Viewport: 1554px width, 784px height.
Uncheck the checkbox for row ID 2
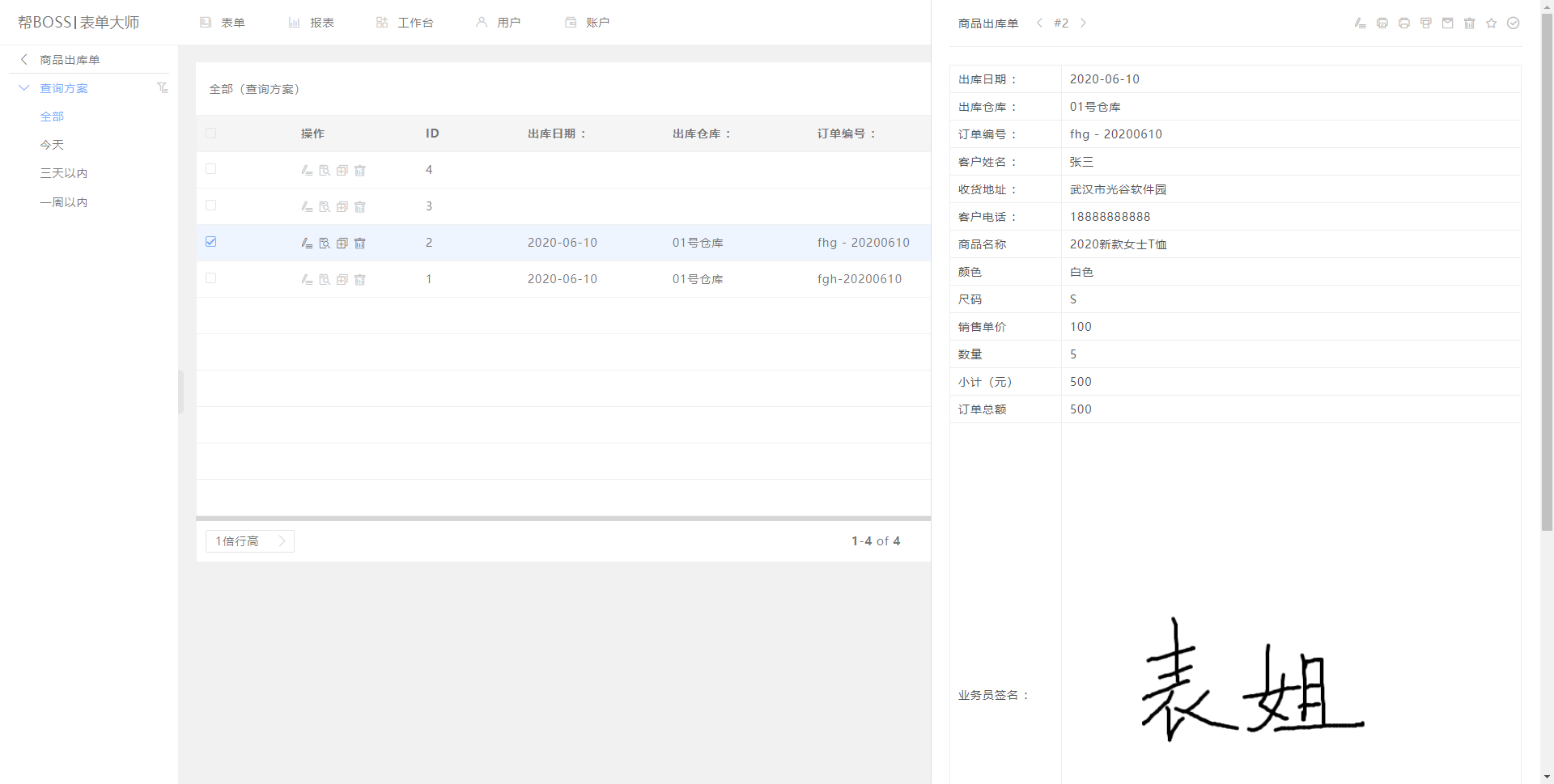point(211,242)
